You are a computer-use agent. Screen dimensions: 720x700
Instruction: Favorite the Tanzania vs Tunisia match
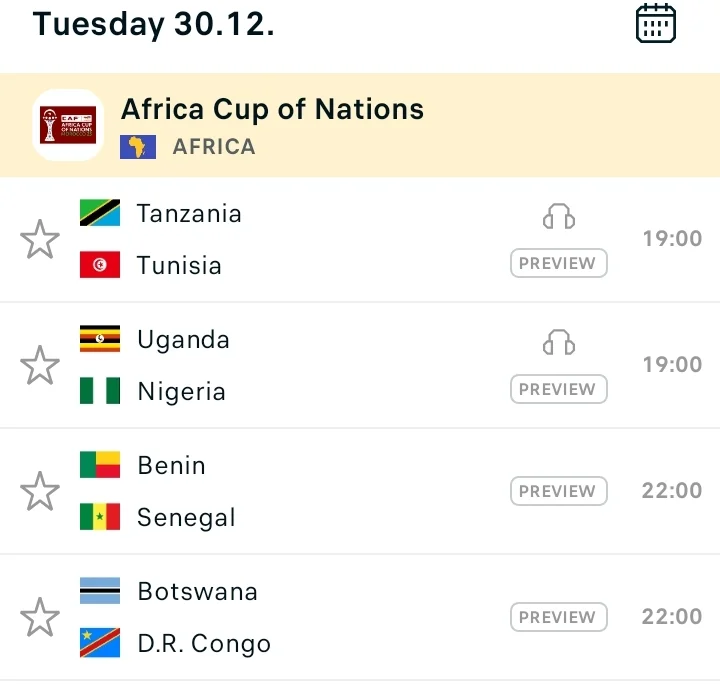pyautogui.click(x=40, y=240)
